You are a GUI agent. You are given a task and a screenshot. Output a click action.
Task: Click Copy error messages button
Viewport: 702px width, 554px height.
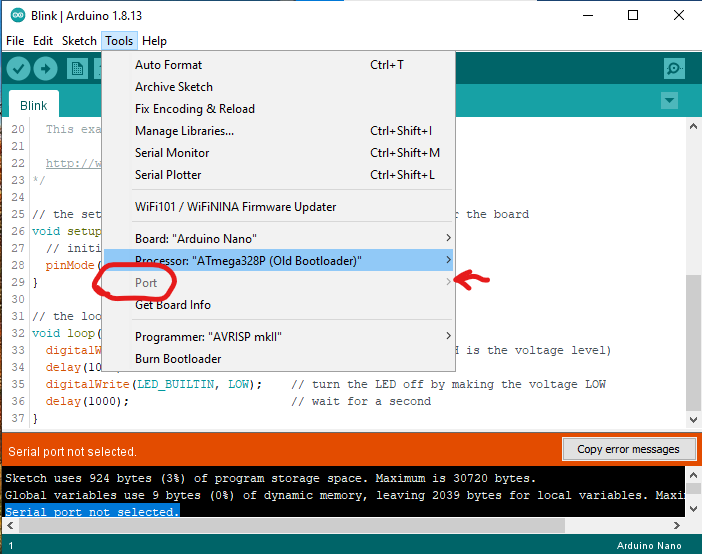[629, 449]
